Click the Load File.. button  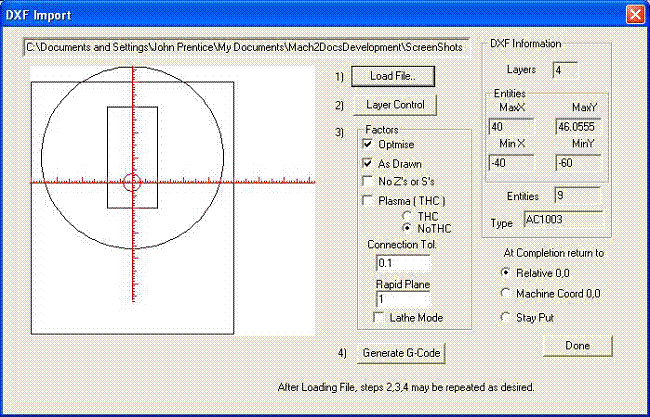click(393, 76)
